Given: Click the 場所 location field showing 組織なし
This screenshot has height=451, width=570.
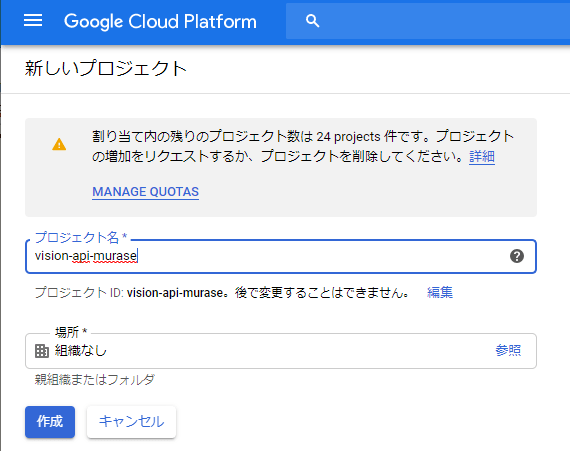Looking at the screenshot, I should click(281, 351).
